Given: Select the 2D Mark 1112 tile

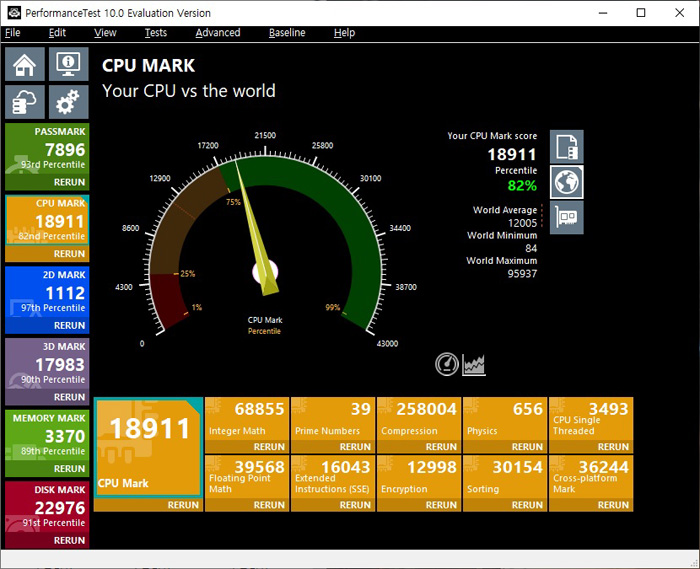Looking at the screenshot, I should point(47,292).
